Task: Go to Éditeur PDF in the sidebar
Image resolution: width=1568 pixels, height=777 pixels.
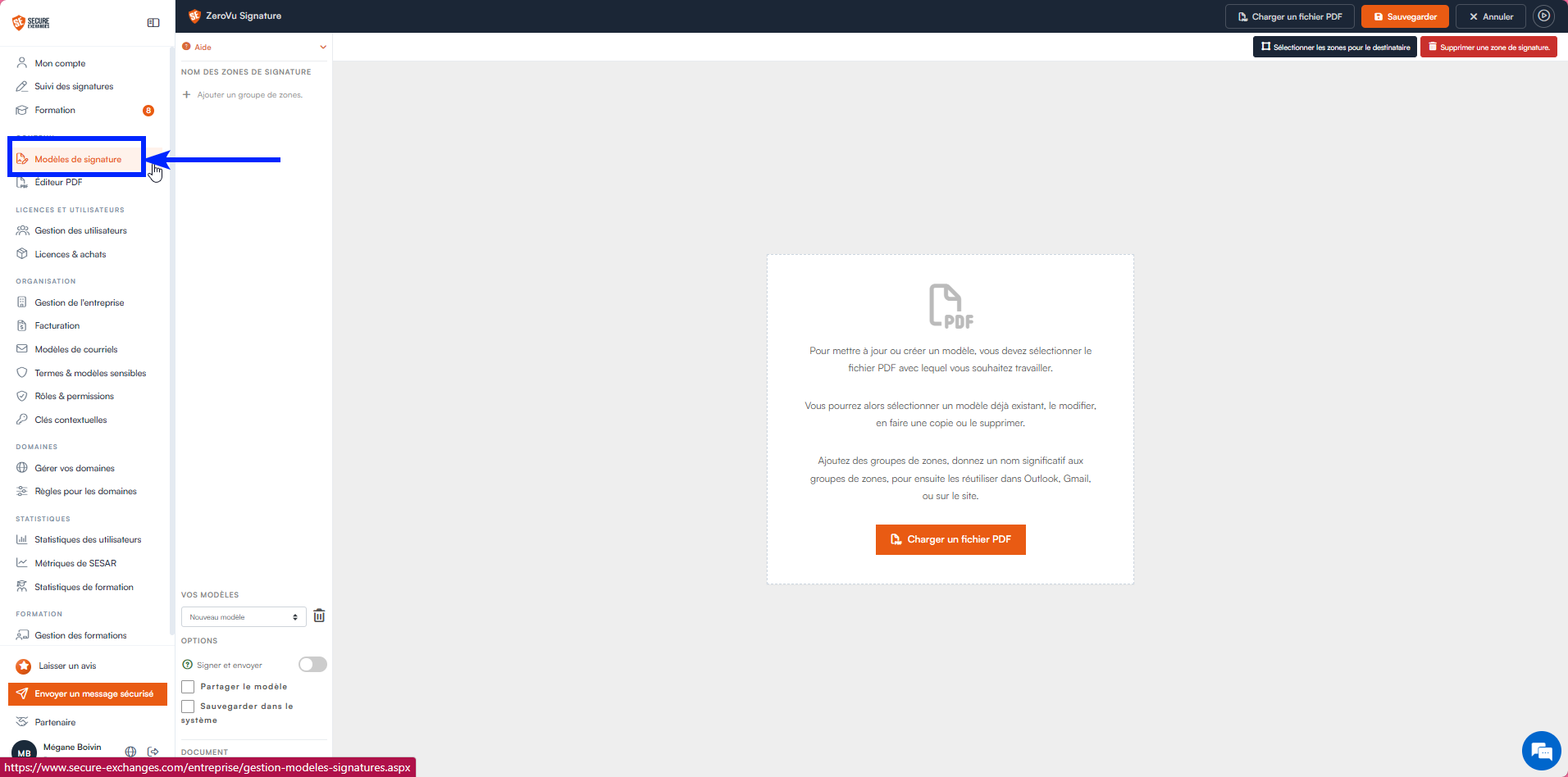Action: 58,182
